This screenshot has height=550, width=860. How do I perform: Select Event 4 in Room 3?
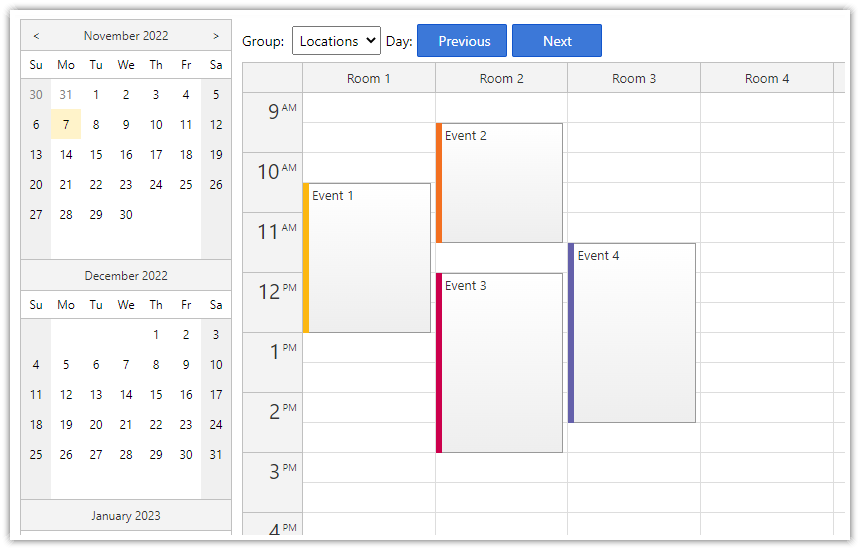point(634,333)
